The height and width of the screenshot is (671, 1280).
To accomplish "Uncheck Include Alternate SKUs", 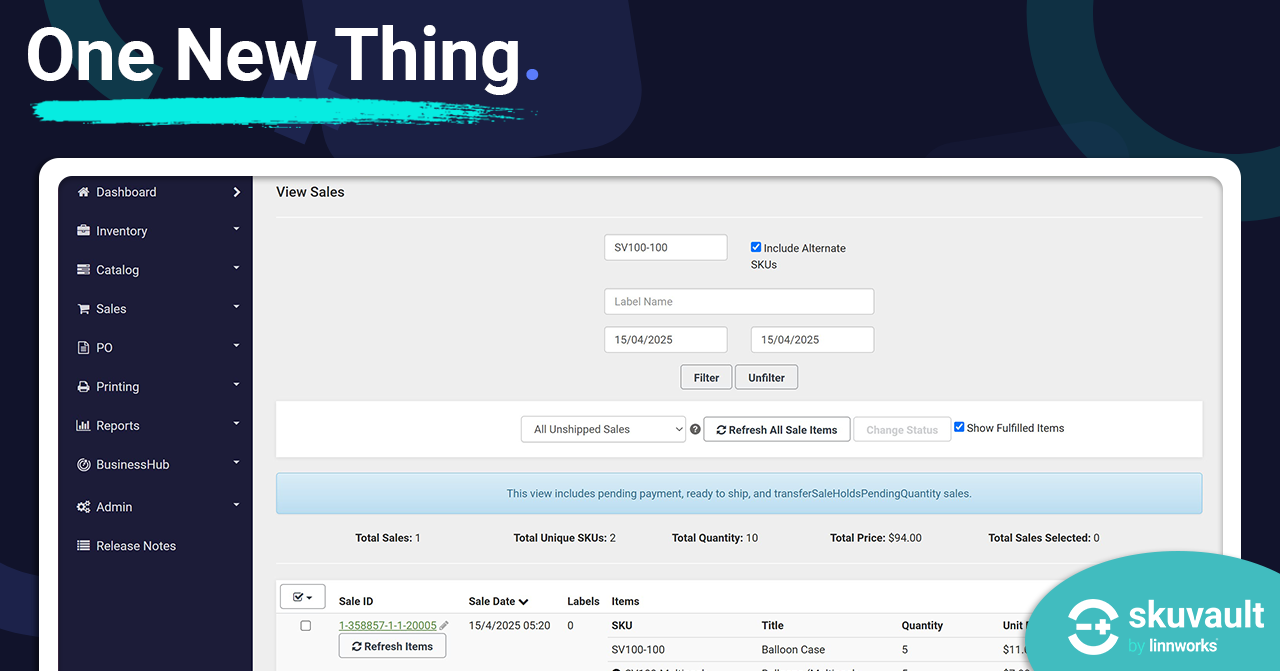I will 756,247.
